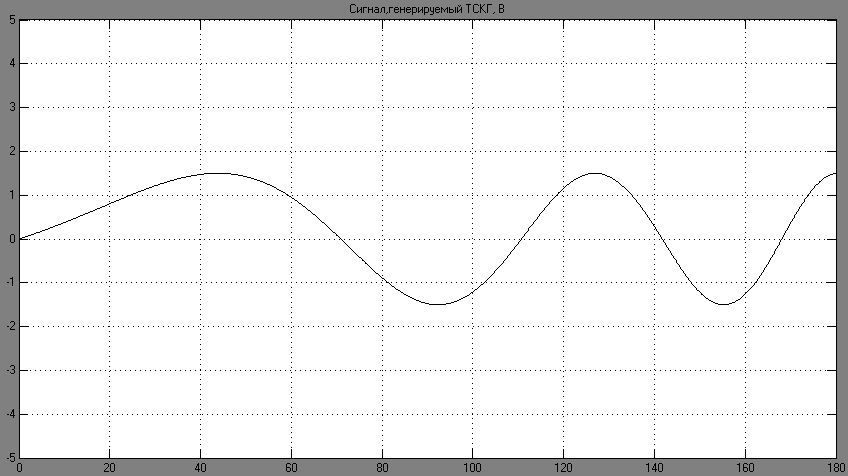Click the x-axis label '120'

(564, 468)
